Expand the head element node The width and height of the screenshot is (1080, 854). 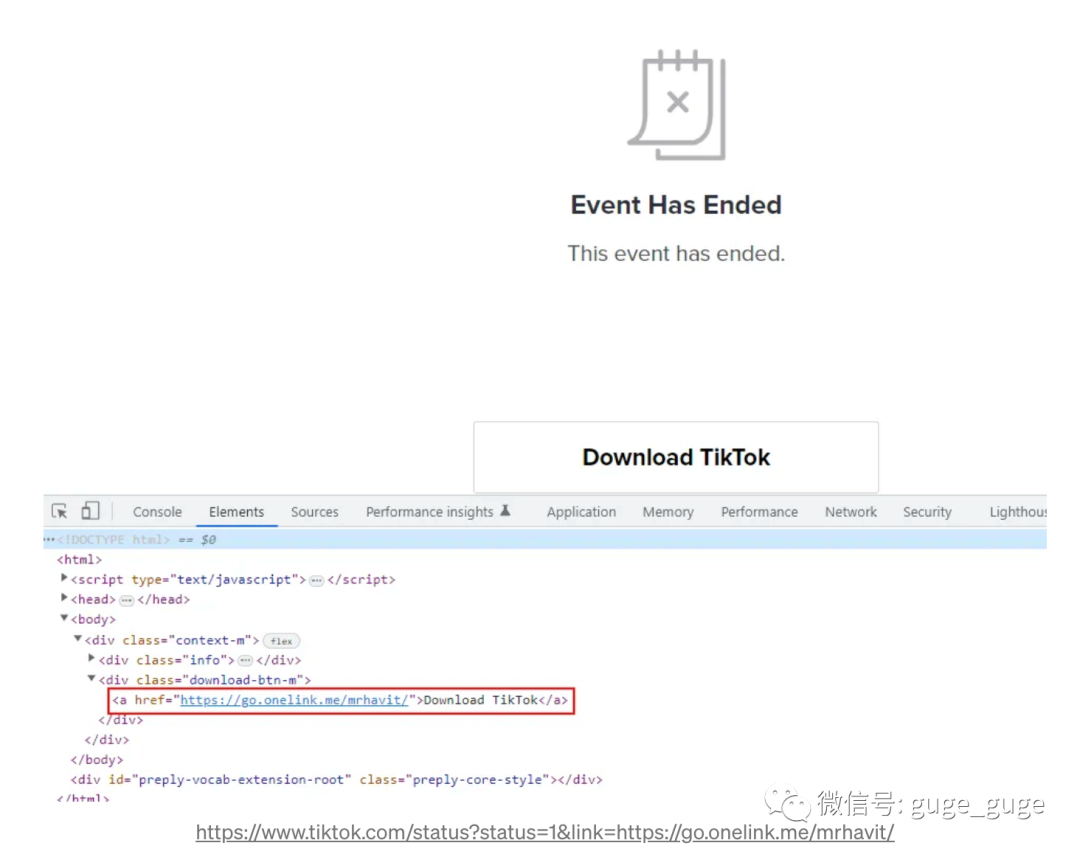click(64, 598)
